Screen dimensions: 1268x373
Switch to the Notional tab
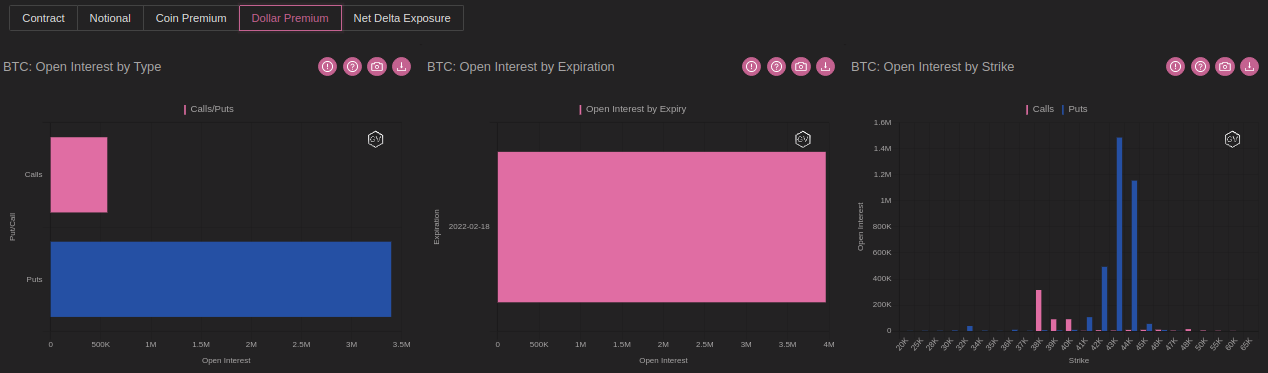pyautogui.click(x=110, y=18)
